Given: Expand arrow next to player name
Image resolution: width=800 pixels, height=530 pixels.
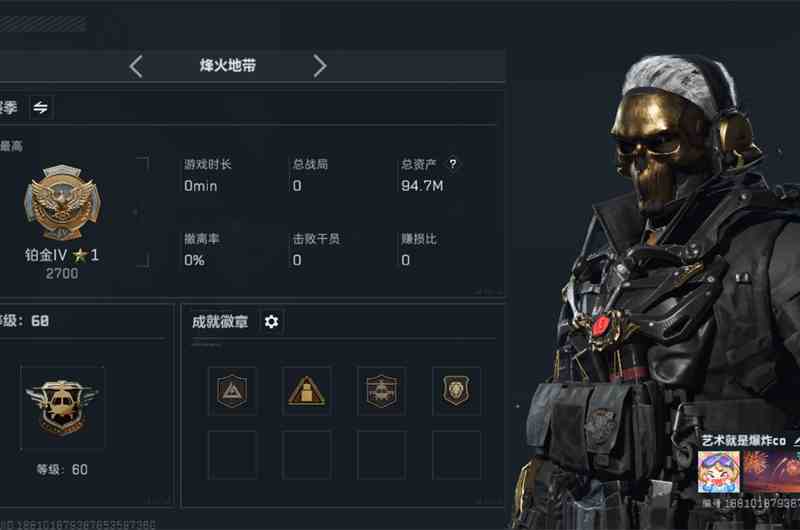Looking at the screenshot, I should pos(796,440).
